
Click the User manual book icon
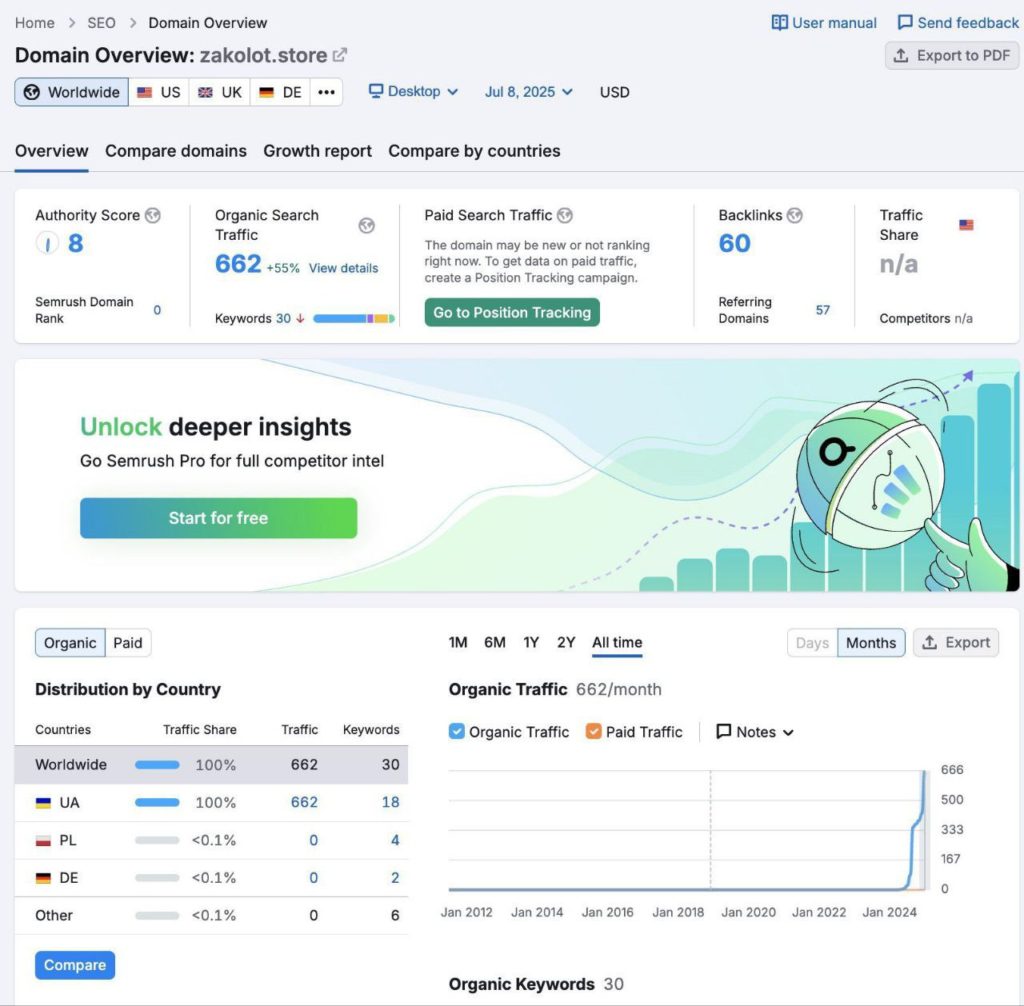click(780, 22)
